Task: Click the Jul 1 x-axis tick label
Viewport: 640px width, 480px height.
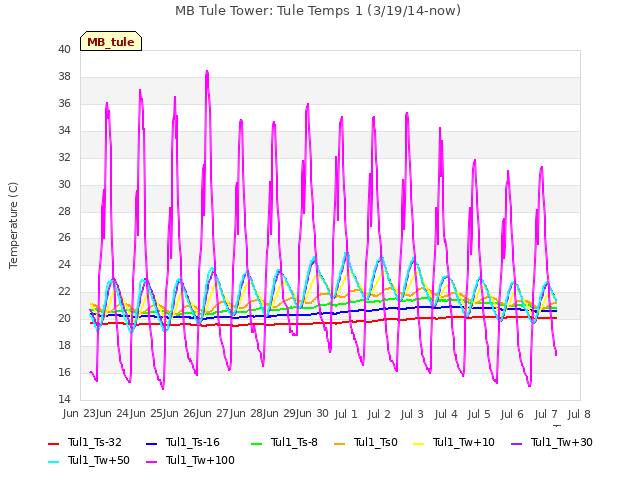Action: (346, 414)
